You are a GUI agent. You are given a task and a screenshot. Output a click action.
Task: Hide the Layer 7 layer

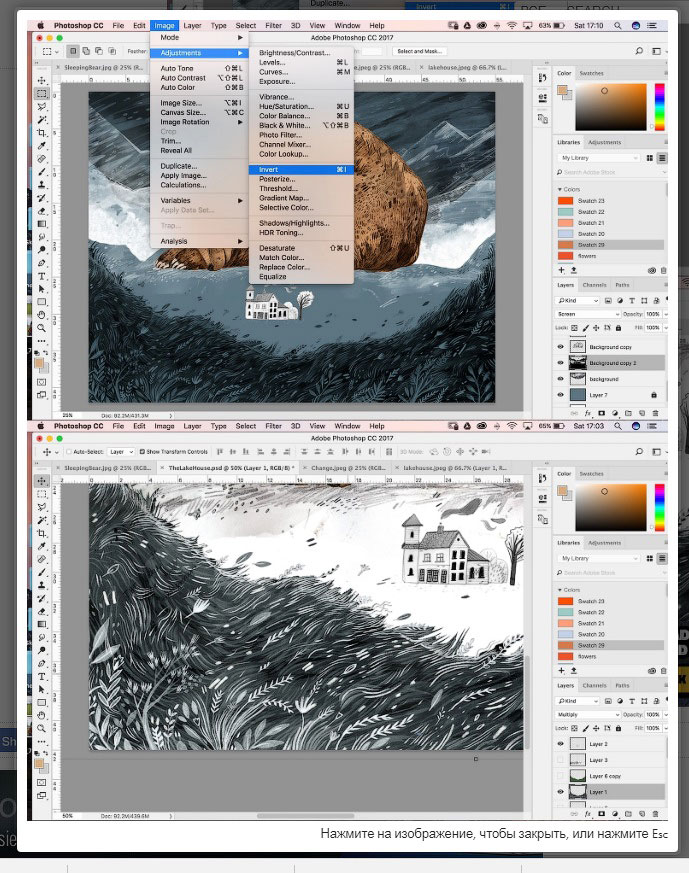point(560,395)
